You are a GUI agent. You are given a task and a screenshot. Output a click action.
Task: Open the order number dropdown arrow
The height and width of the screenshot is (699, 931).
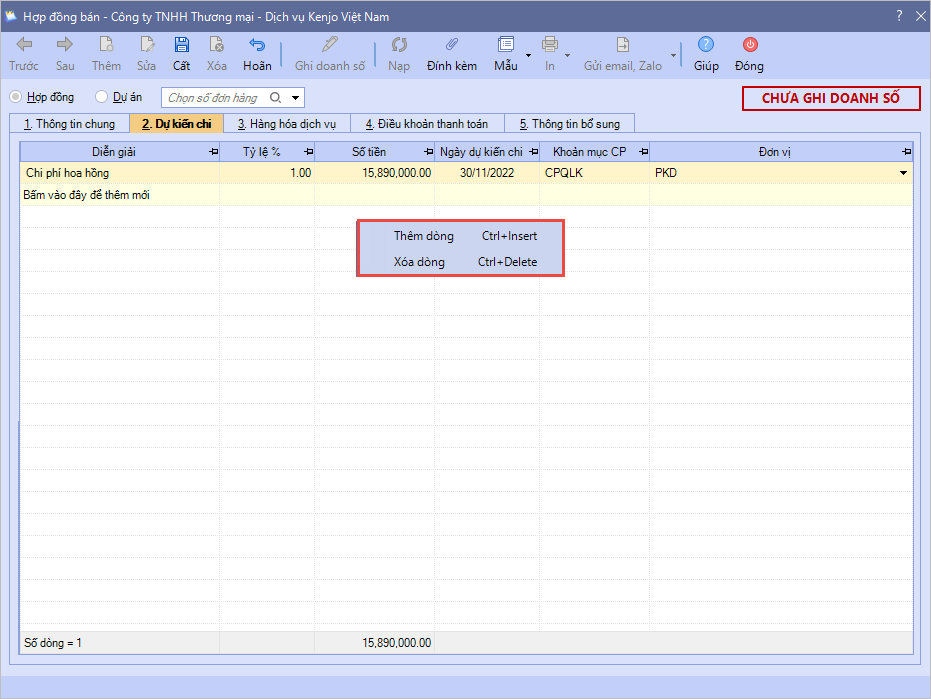[295, 98]
